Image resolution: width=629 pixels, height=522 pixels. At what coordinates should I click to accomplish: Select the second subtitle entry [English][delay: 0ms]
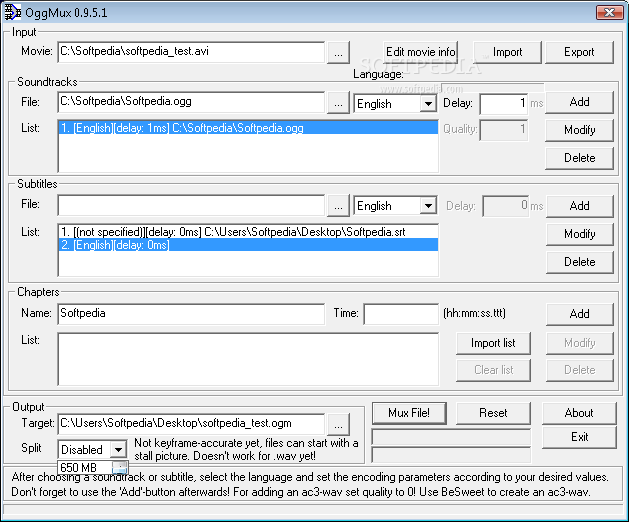click(248, 245)
